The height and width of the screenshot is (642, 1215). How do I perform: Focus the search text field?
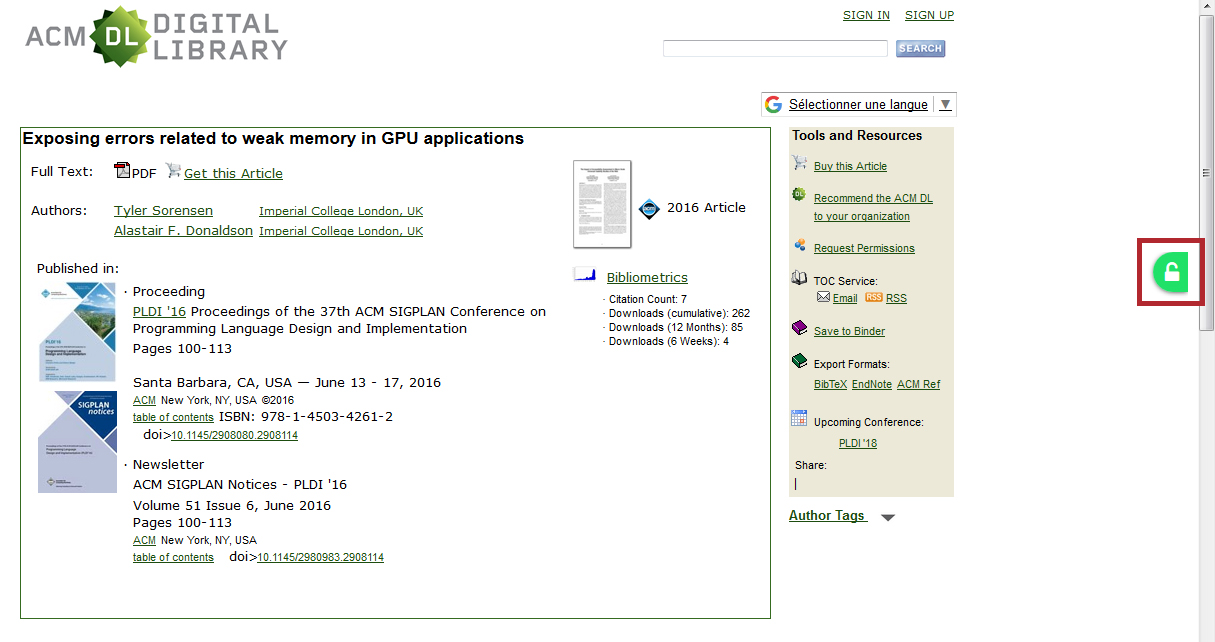(x=775, y=48)
